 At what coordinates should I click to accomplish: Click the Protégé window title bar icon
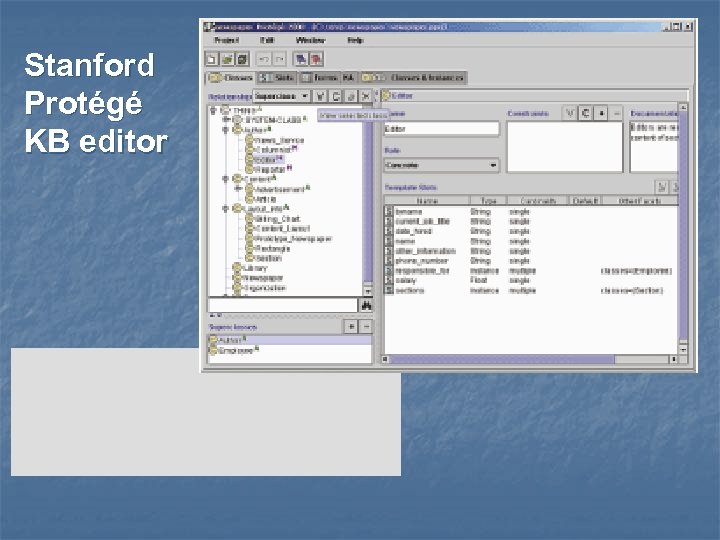tap(208, 27)
